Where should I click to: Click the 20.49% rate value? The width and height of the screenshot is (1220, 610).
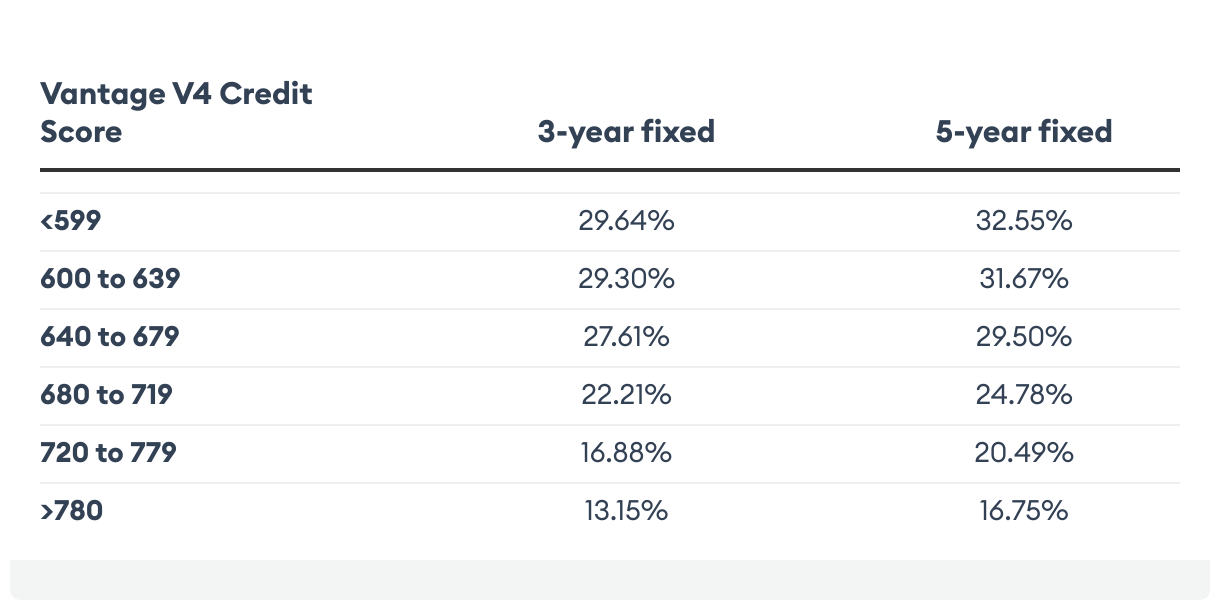1024,452
